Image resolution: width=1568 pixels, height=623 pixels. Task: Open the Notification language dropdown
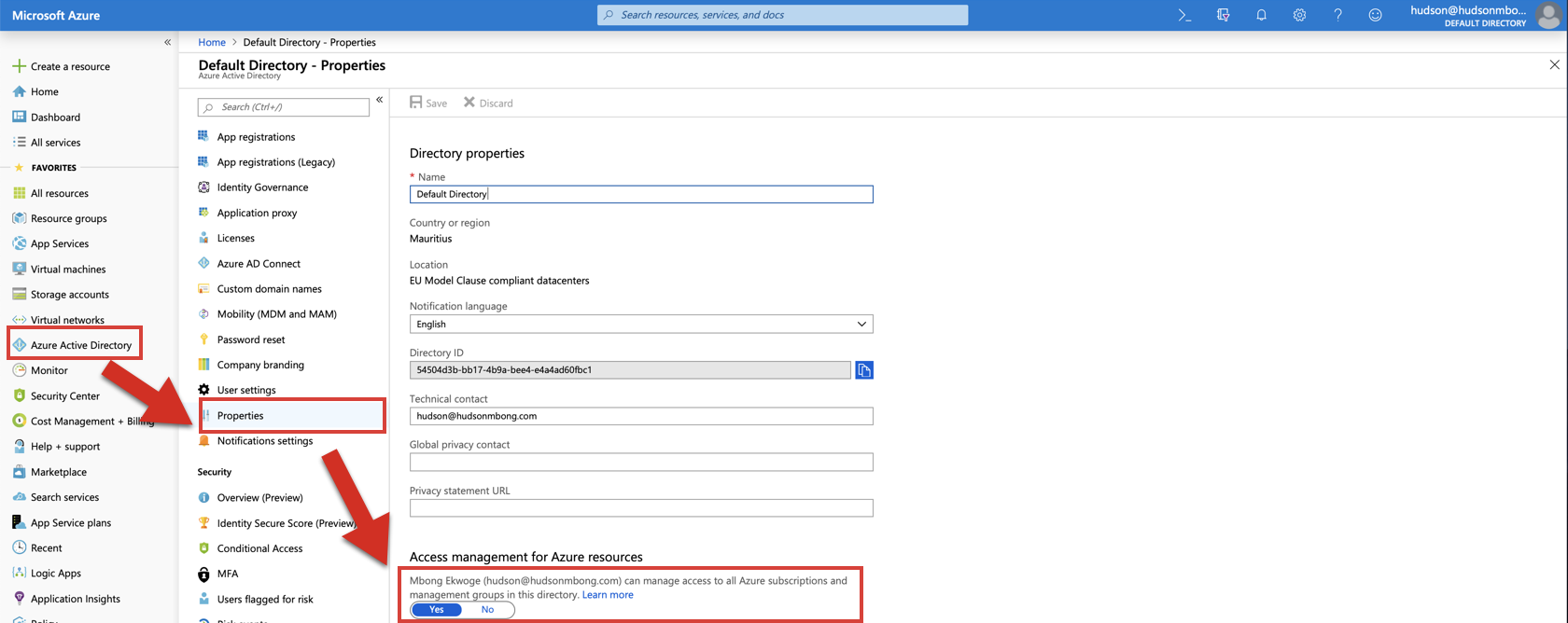[641, 324]
